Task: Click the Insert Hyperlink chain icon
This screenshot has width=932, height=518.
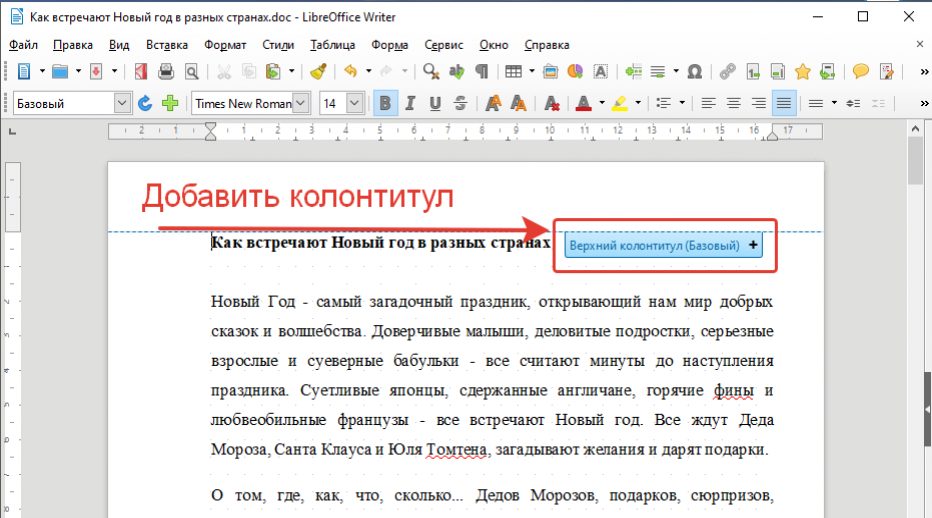Action: click(727, 71)
